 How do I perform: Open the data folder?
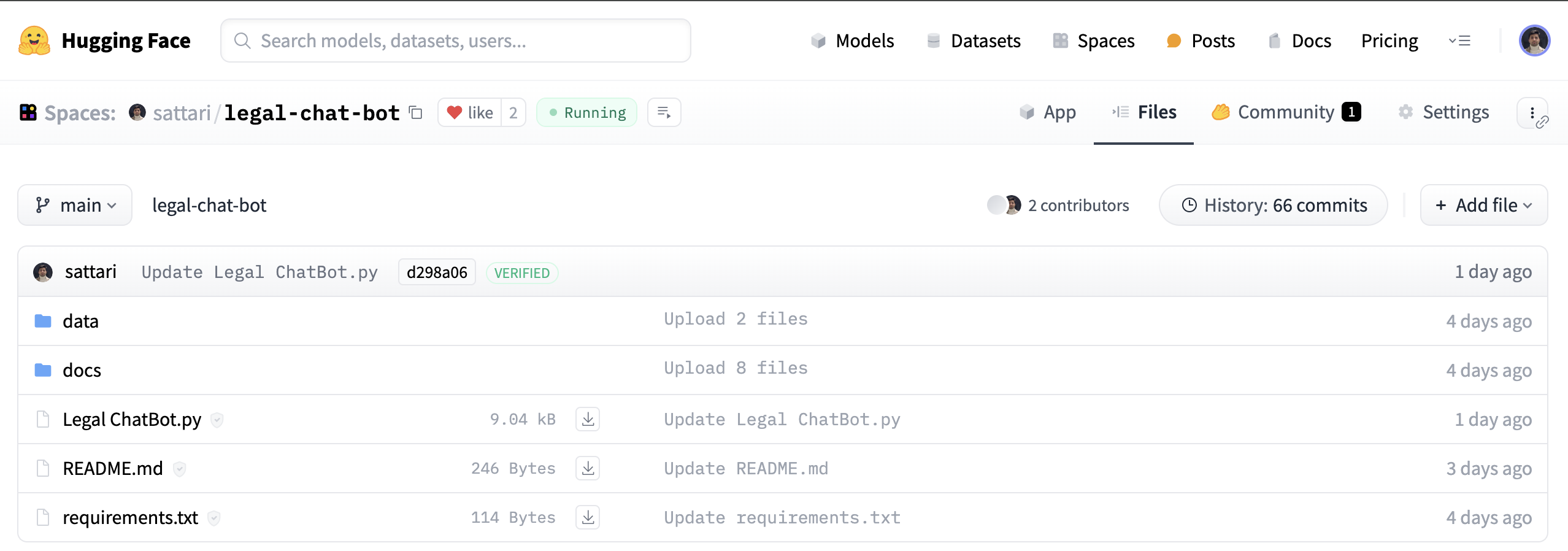(x=80, y=322)
